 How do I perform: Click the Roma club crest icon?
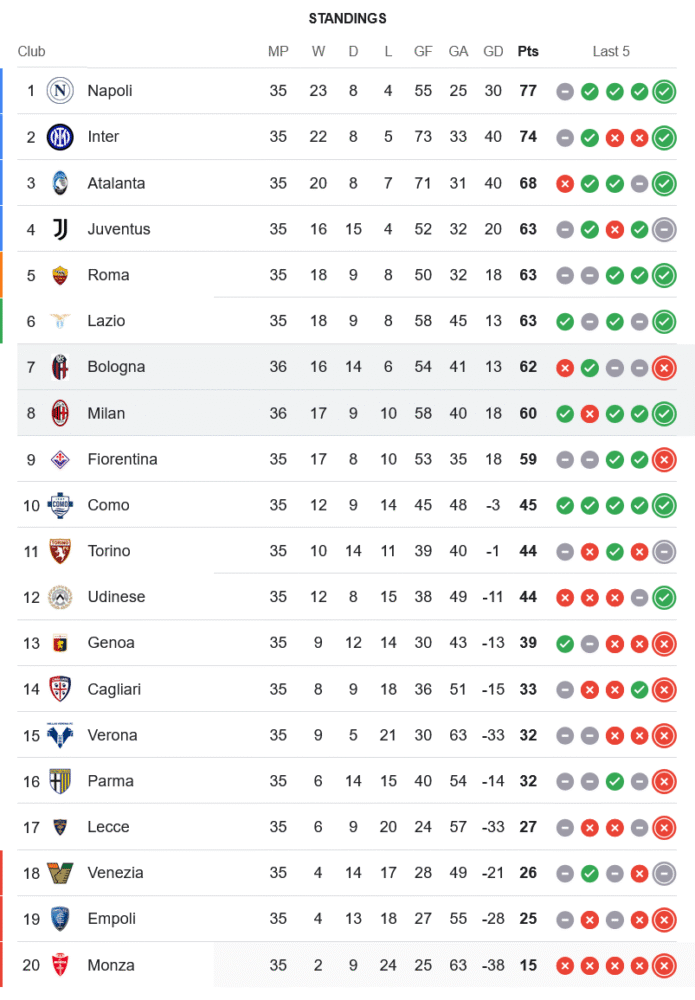(61, 275)
